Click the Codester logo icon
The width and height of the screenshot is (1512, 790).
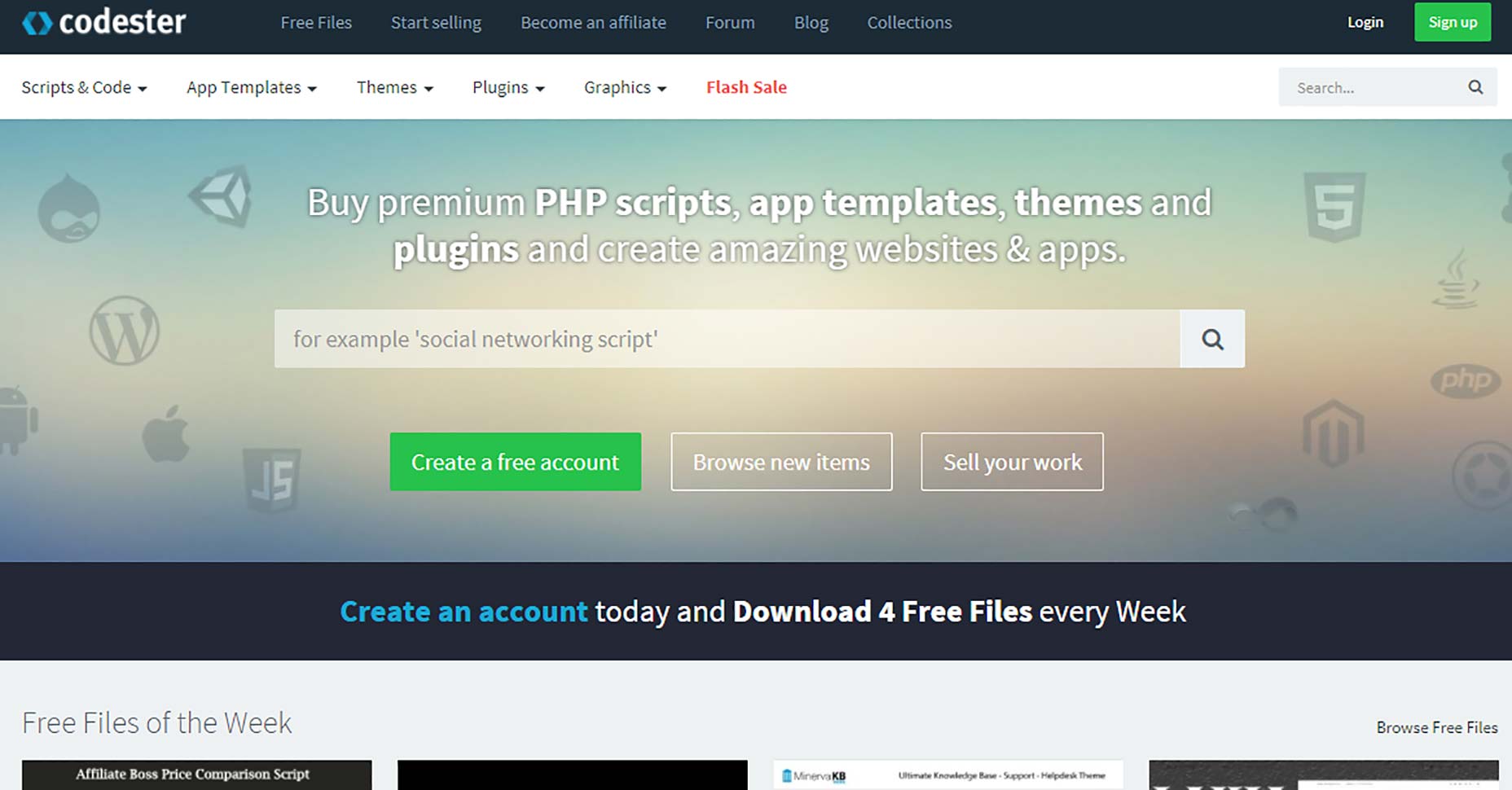37,23
